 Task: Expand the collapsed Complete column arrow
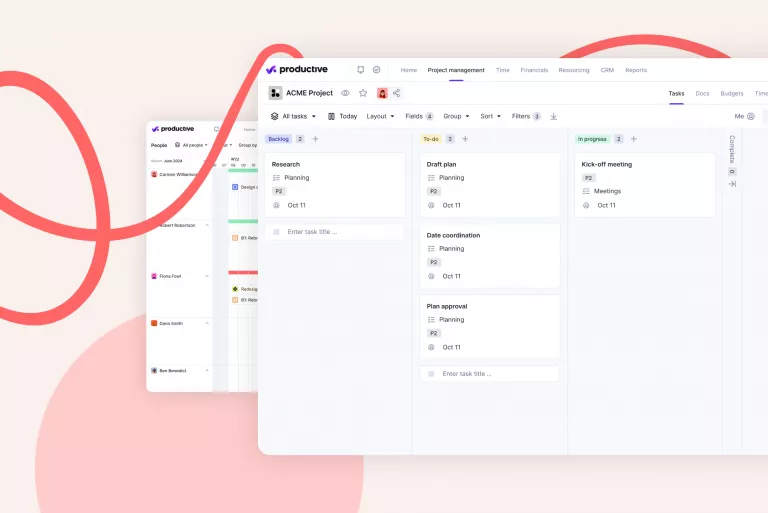tap(732, 184)
